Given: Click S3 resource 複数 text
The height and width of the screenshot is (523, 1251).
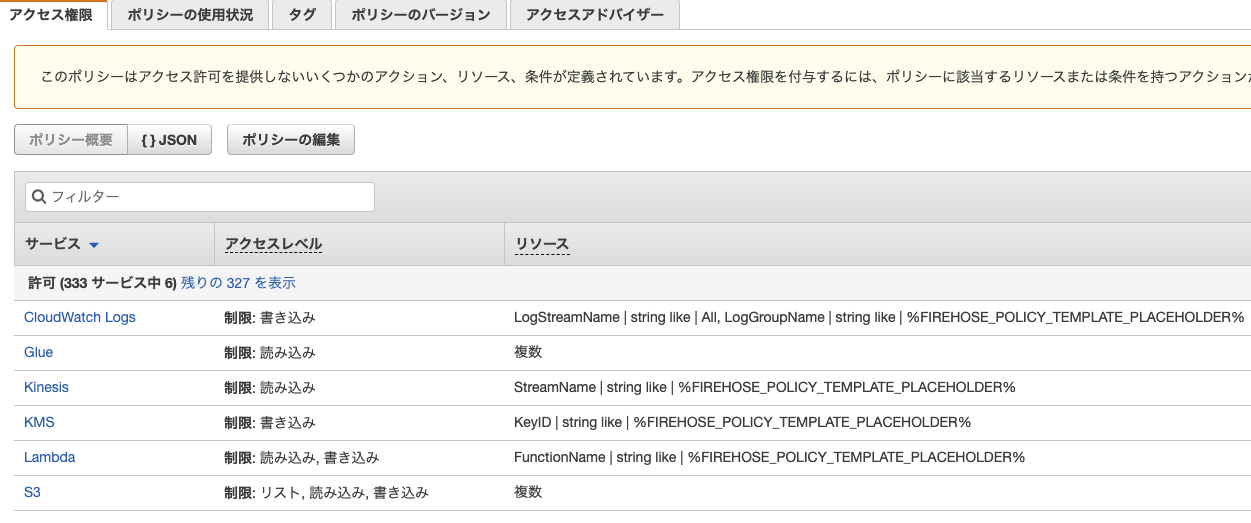Looking at the screenshot, I should coord(528,492).
